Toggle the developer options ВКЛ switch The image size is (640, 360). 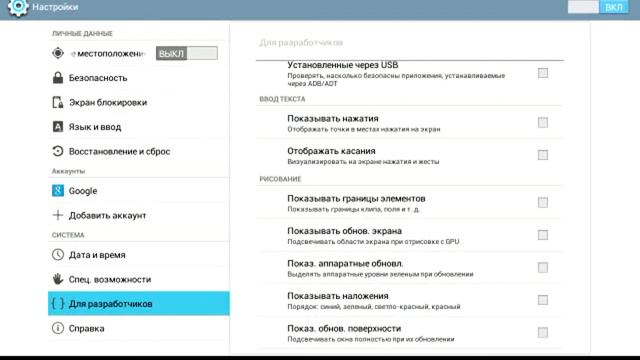pyautogui.click(x=598, y=7)
